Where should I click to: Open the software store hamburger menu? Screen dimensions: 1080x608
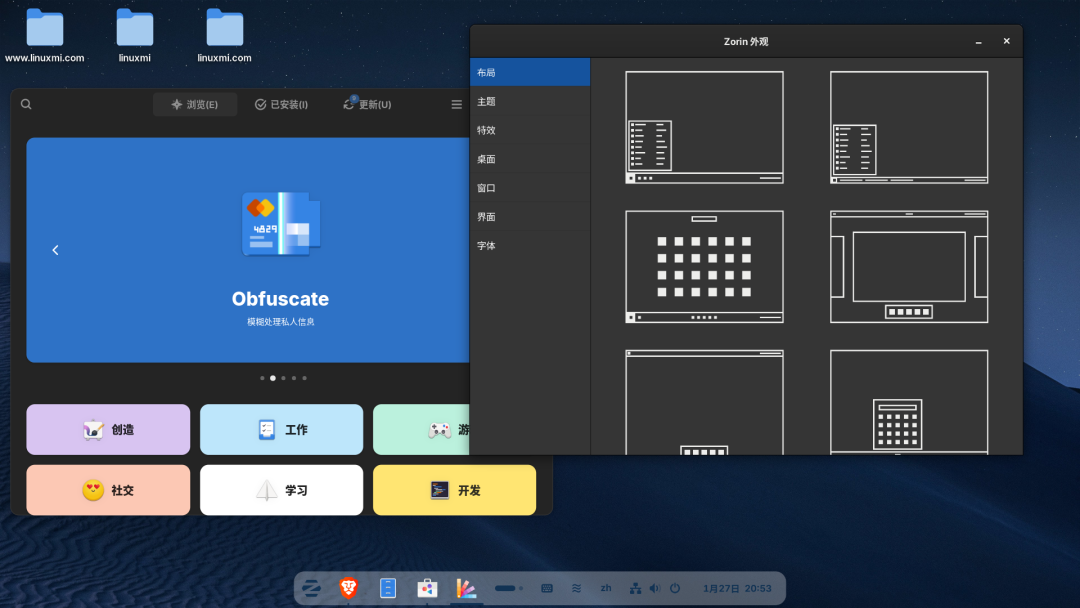456,103
